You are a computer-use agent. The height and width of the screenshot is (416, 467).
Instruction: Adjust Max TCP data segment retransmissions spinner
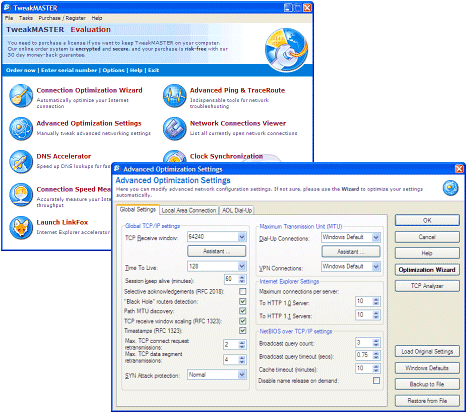point(242,360)
